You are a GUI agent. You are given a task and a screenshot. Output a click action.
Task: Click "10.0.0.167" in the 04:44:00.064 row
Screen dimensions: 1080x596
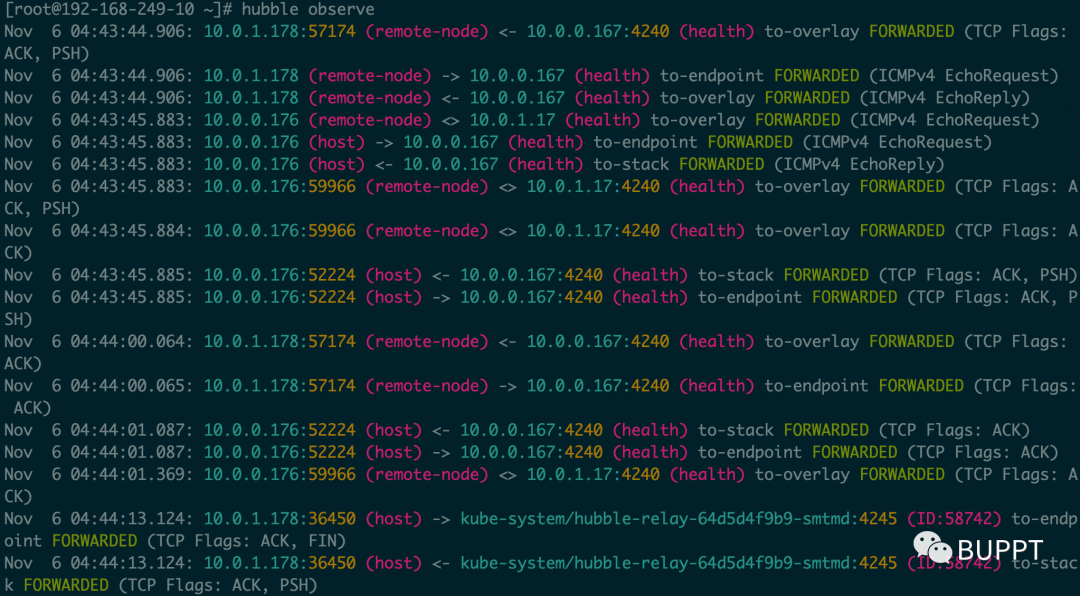[574, 342]
